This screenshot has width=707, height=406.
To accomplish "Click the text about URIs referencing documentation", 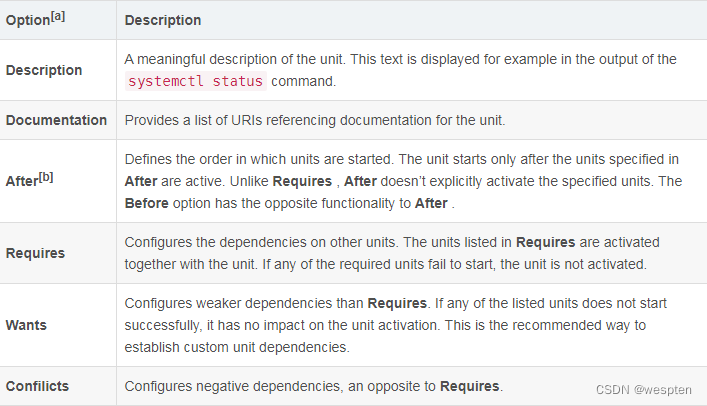I will point(315,120).
